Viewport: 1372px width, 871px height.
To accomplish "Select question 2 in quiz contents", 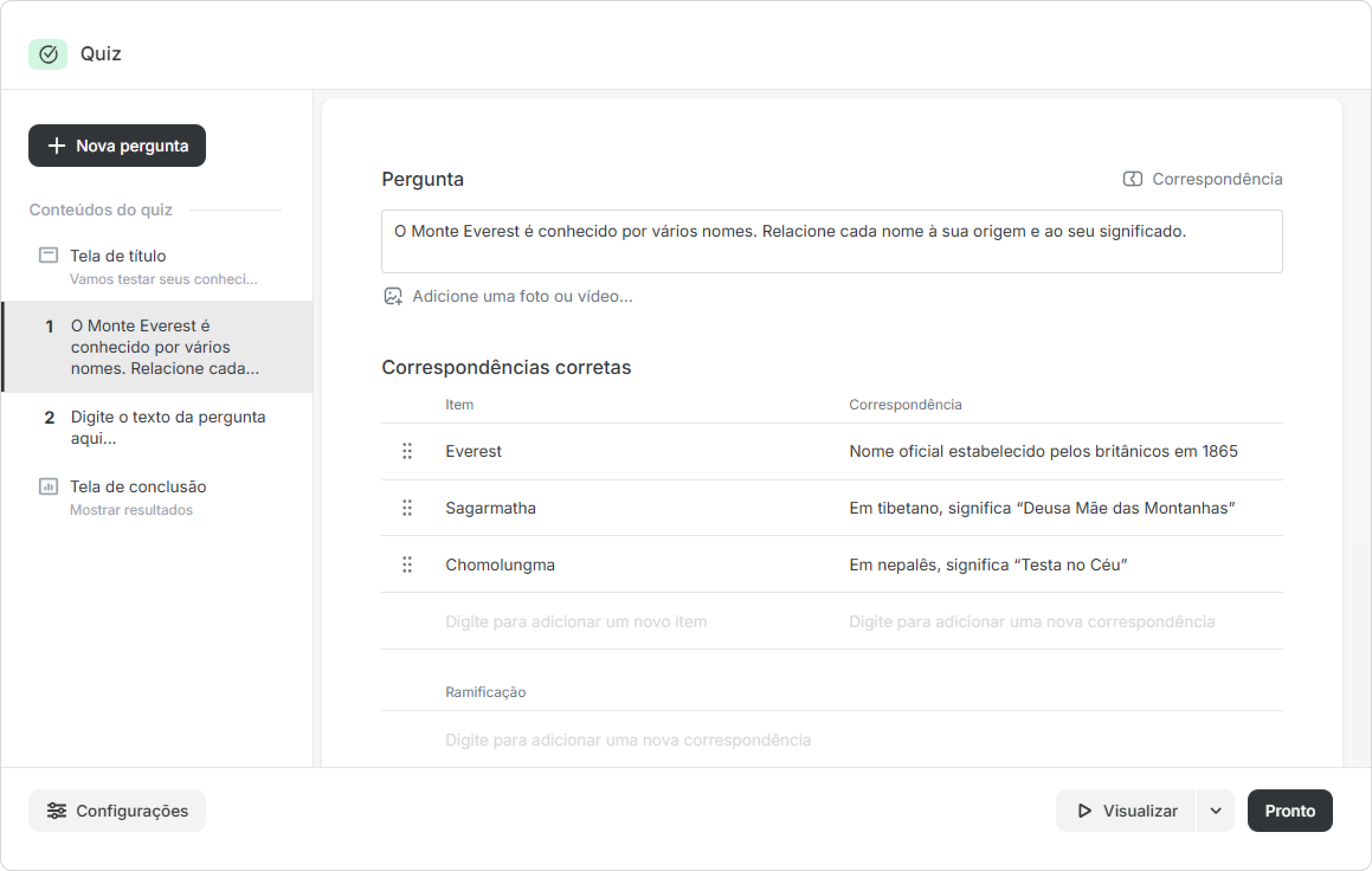I will [157, 427].
